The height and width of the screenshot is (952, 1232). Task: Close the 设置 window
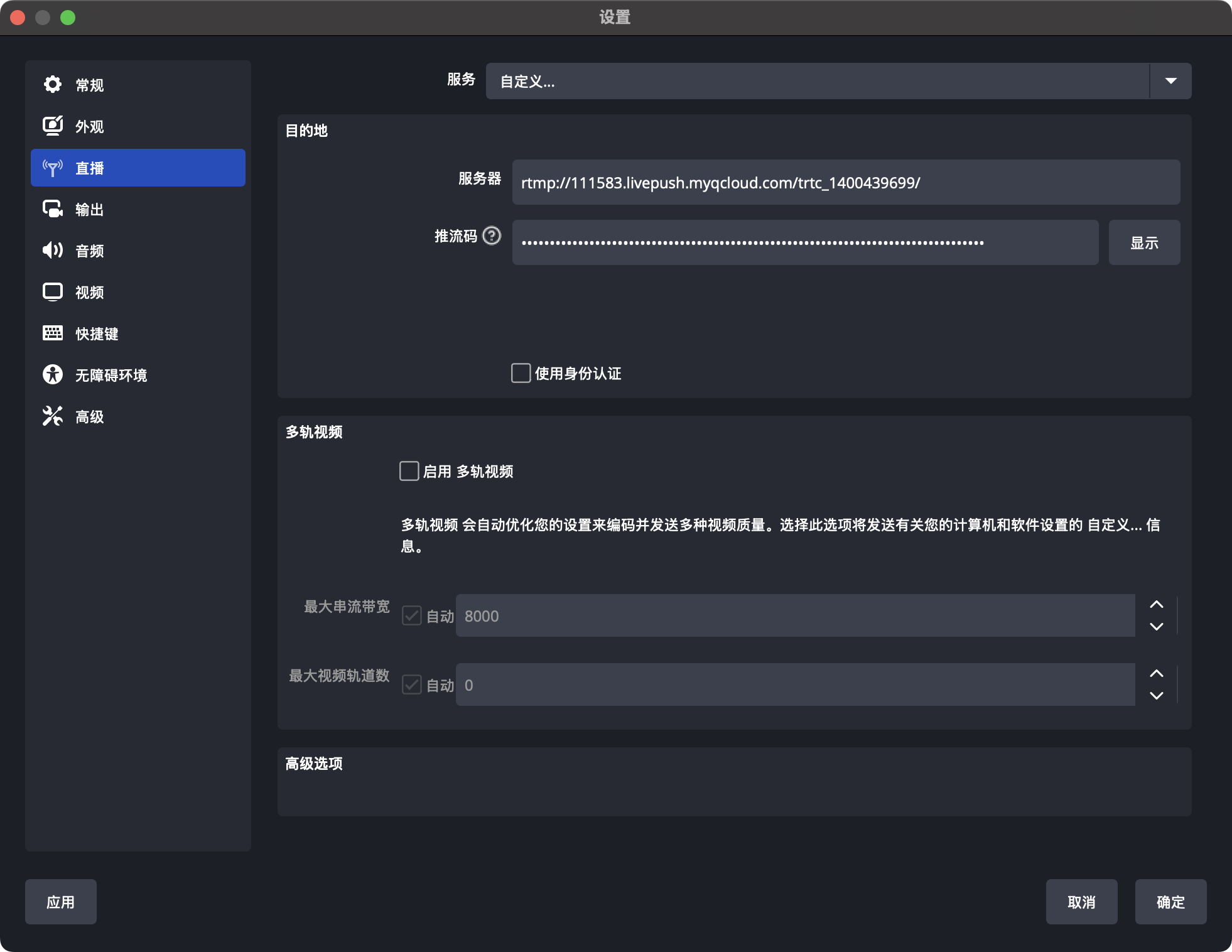pyautogui.click(x=18, y=18)
